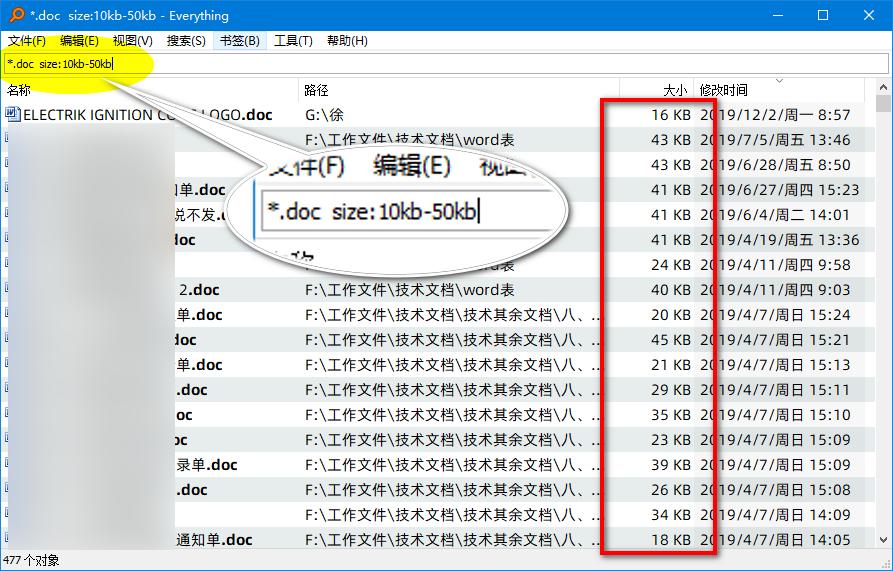Click the scrollbar up arrow

[883, 88]
